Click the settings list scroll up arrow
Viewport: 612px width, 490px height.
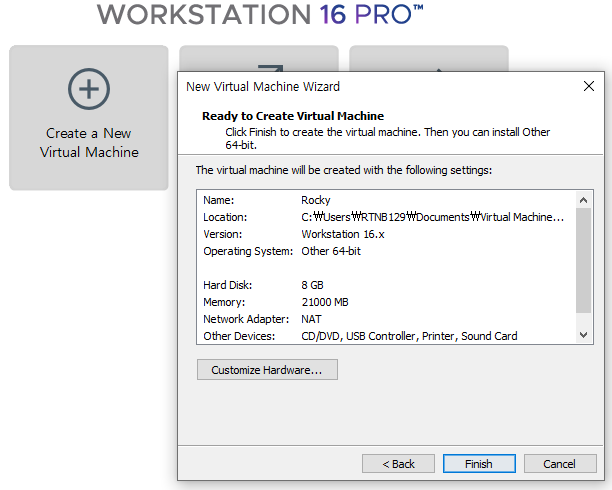tap(584, 200)
